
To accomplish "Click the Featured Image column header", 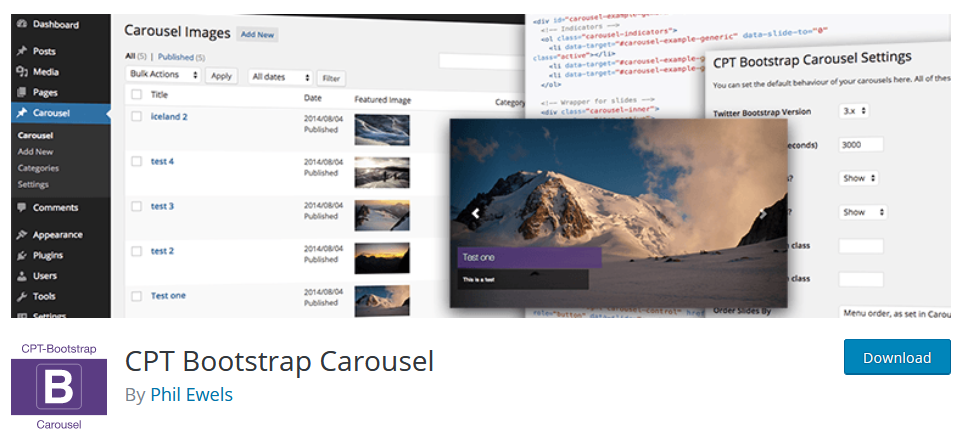I will pyautogui.click(x=383, y=100).
